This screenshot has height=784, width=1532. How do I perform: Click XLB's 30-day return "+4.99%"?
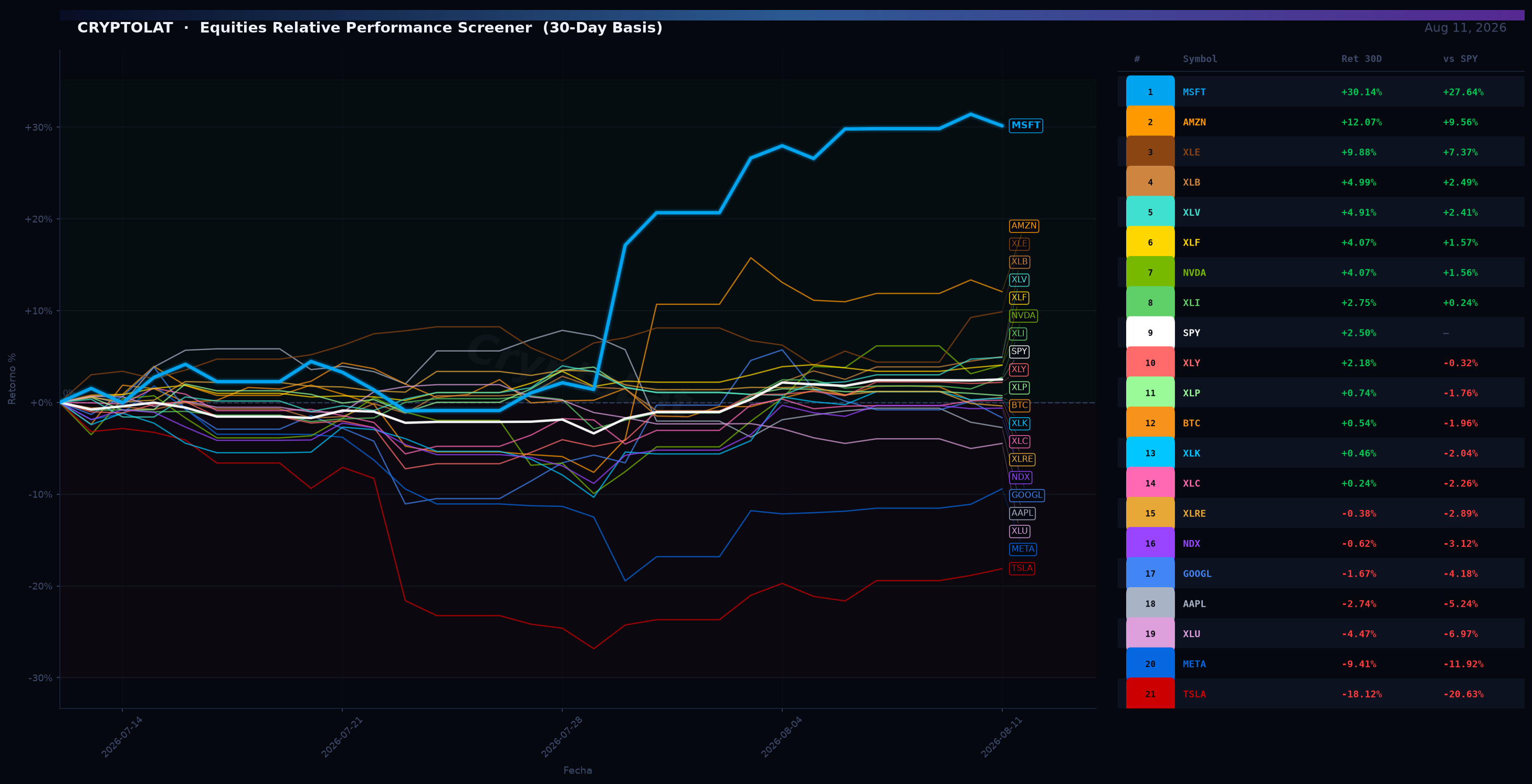1358,183
